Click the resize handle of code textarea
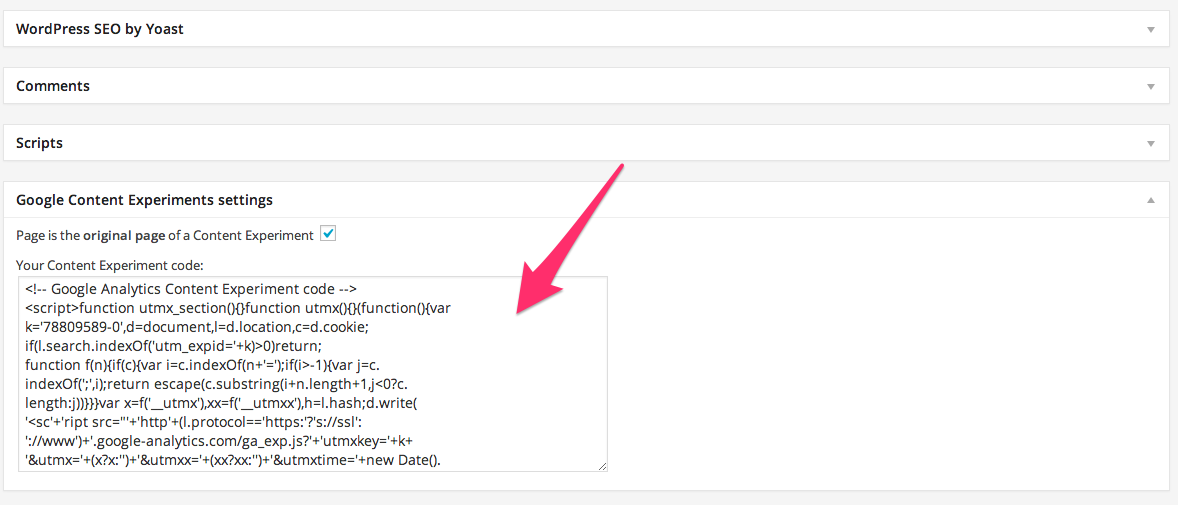1178x505 pixels. [601, 465]
